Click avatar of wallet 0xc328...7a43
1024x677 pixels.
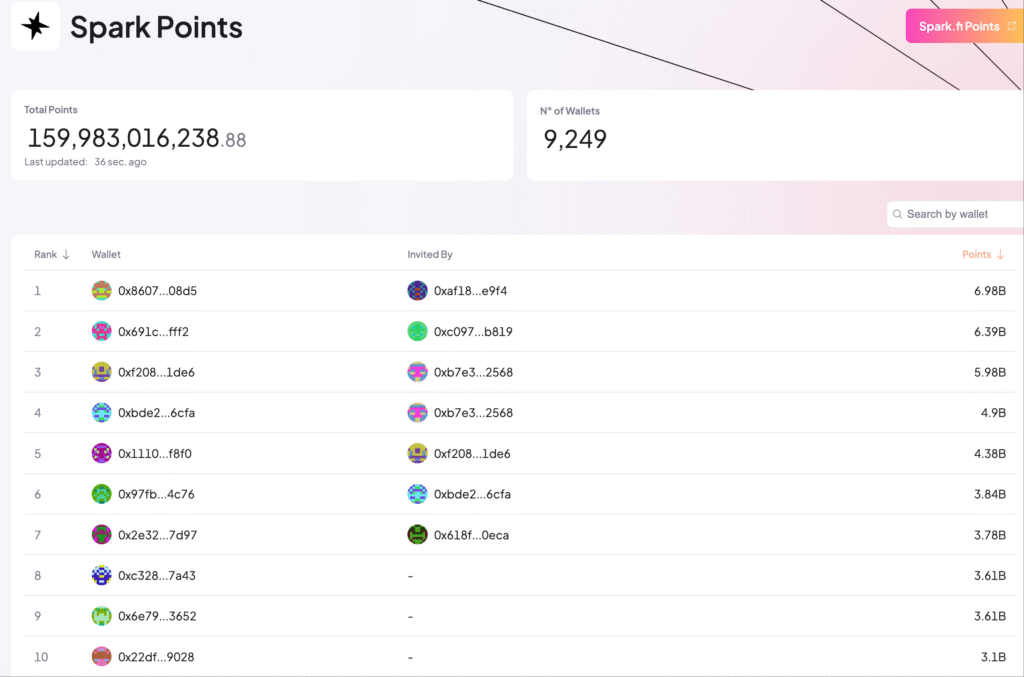[101, 575]
